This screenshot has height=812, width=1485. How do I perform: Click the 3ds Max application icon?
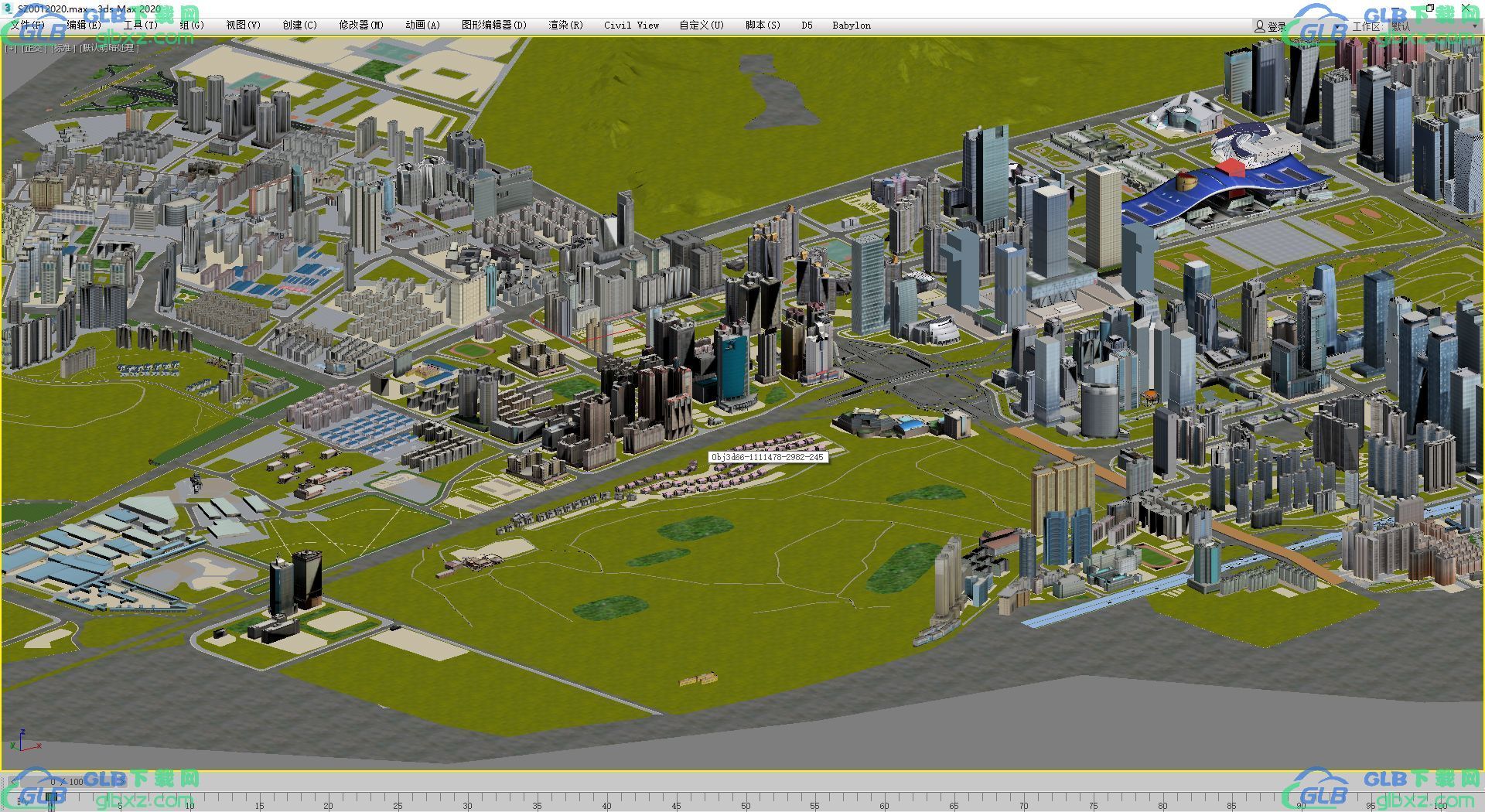click(x=8, y=9)
